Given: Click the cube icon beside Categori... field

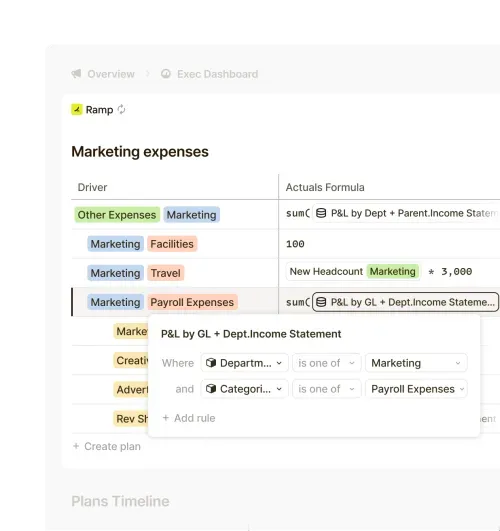Looking at the screenshot, I should (x=211, y=388).
